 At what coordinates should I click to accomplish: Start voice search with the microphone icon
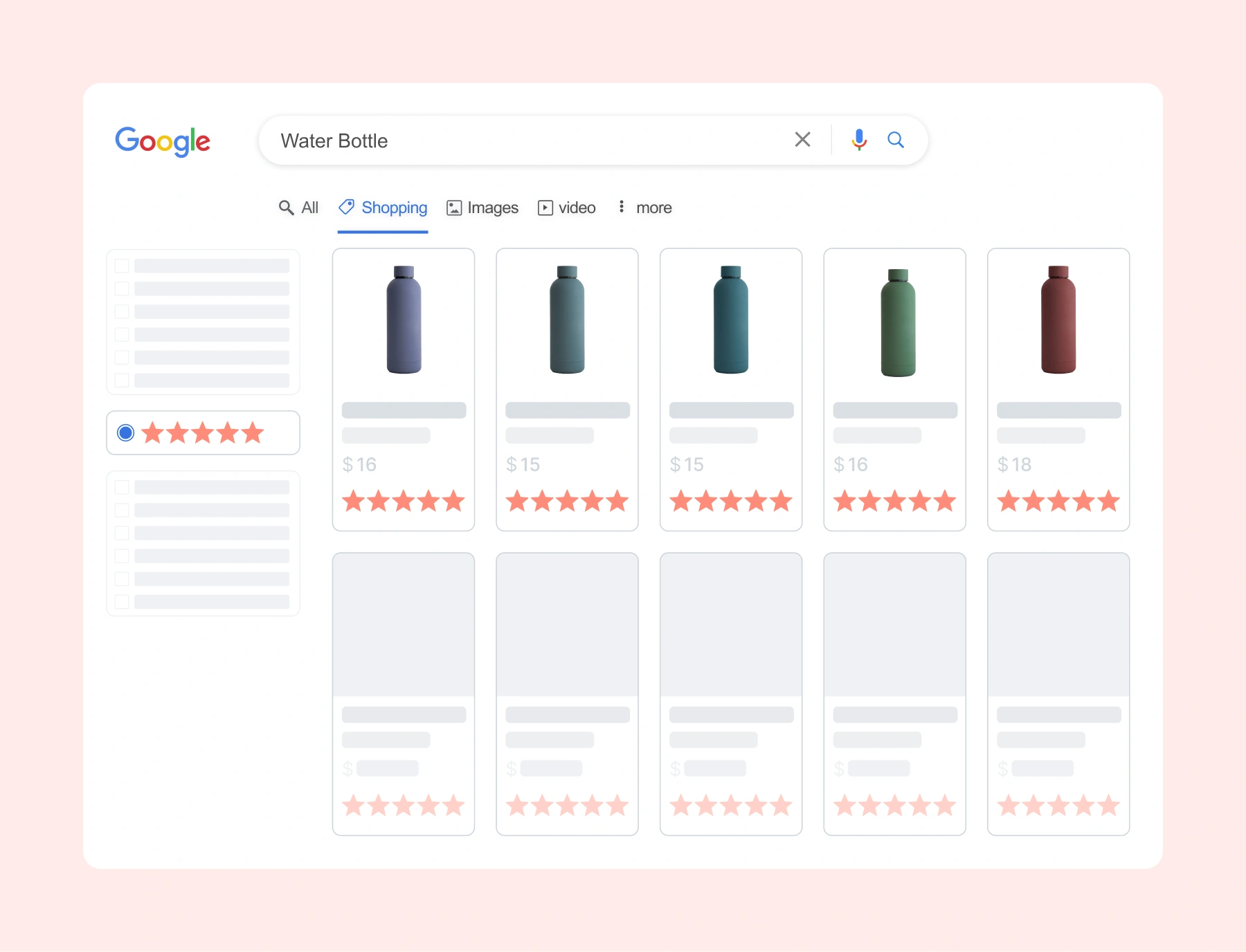pyautogui.click(x=859, y=140)
